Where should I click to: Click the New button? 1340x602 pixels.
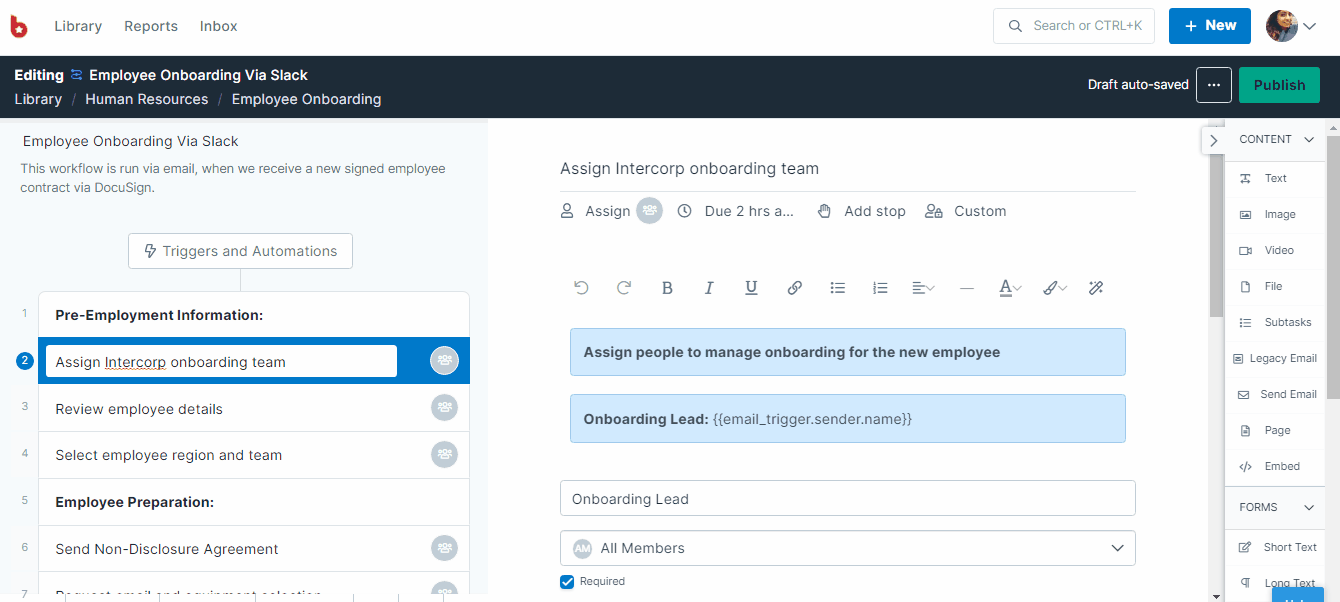[1210, 26]
